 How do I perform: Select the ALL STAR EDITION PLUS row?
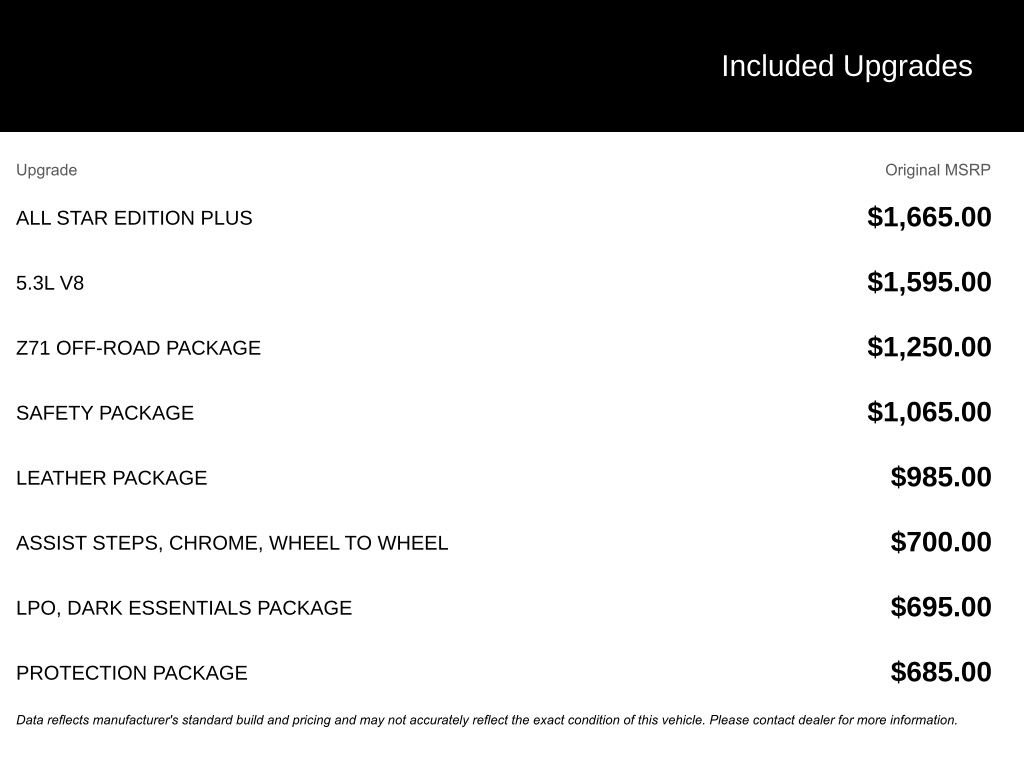click(134, 218)
